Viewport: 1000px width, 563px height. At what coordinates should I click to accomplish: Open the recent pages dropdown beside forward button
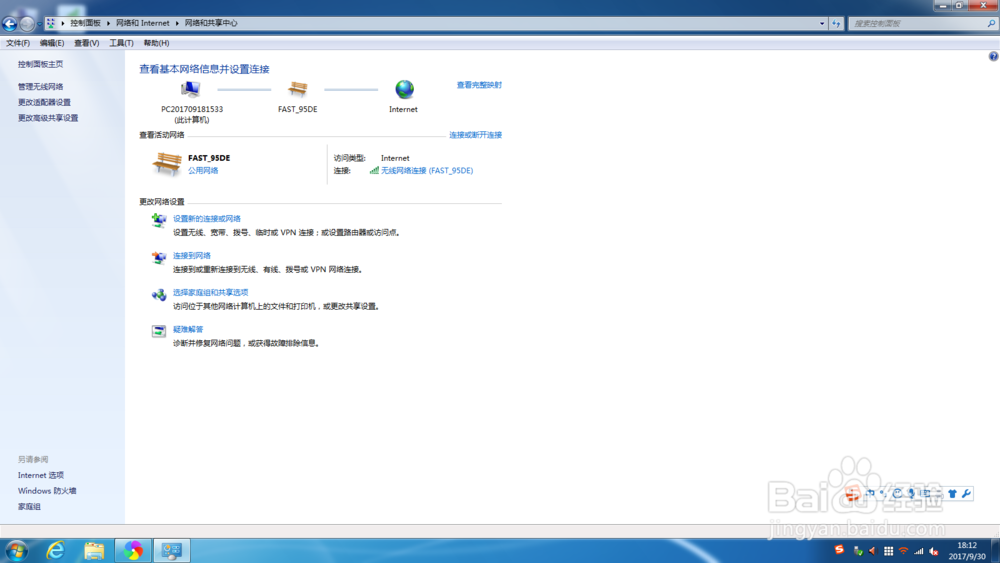pyautogui.click(x=40, y=24)
